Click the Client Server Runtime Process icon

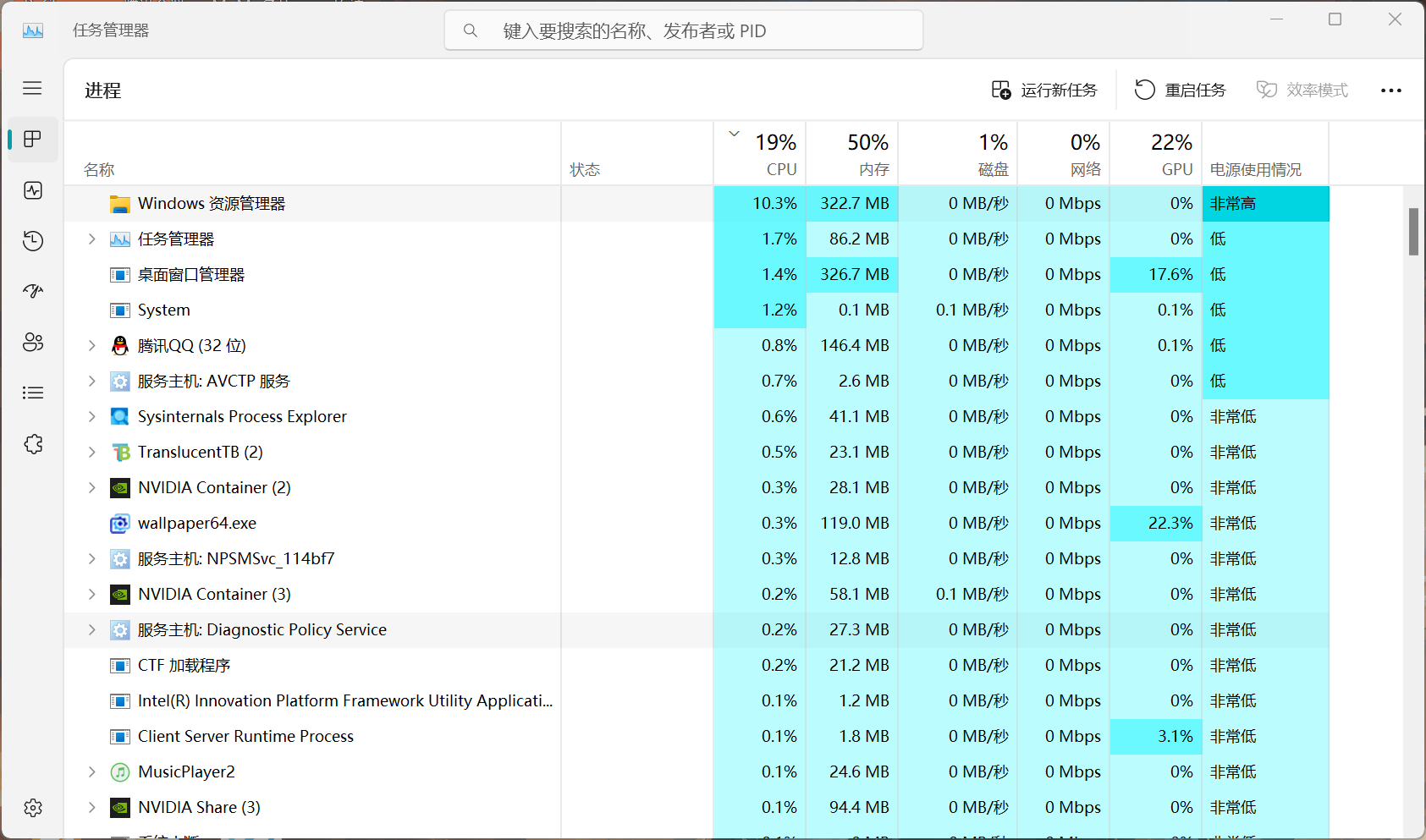[x=120, y=737]
